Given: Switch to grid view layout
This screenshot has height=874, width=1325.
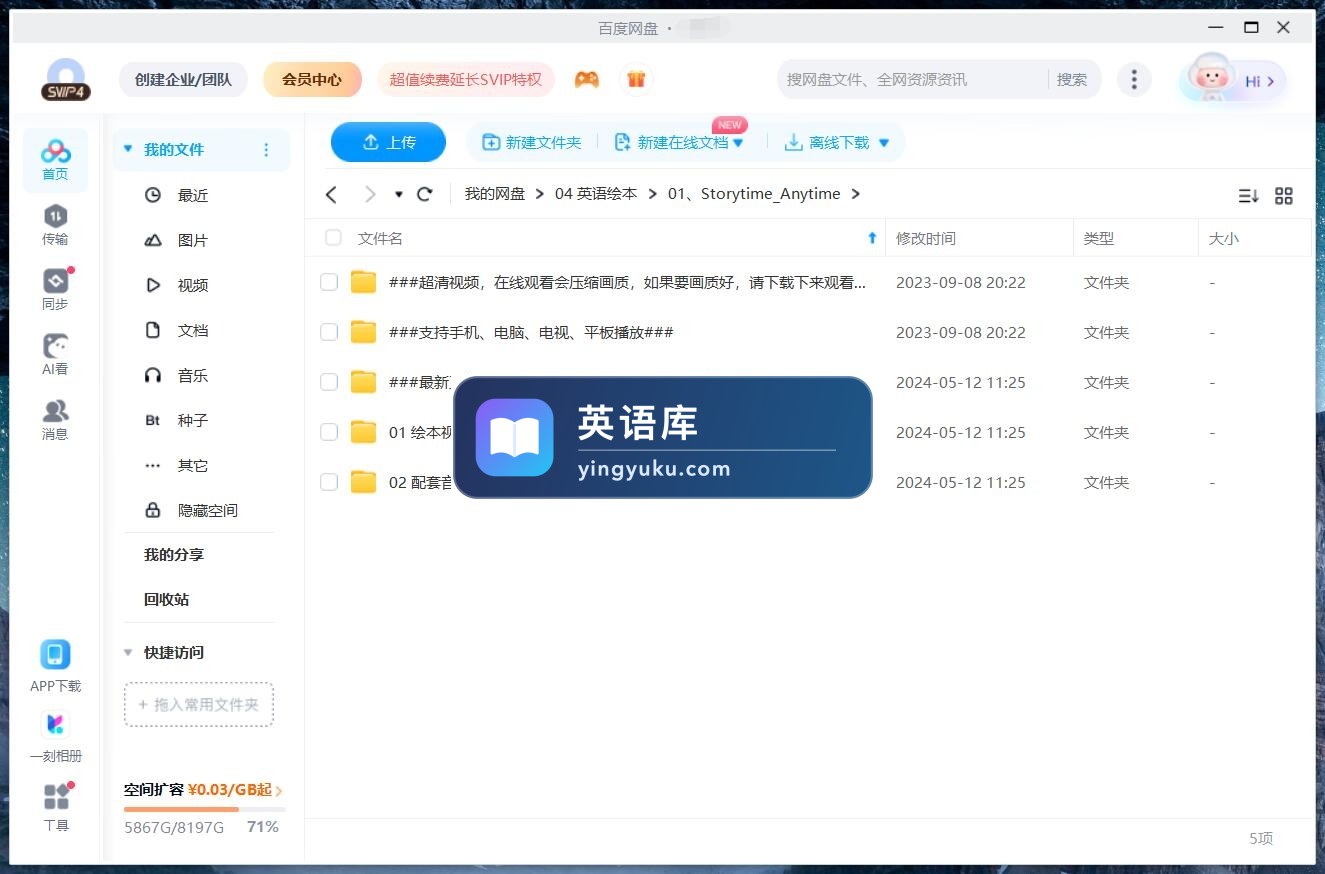Looking at the screenshot, I should pos(1284,196).
